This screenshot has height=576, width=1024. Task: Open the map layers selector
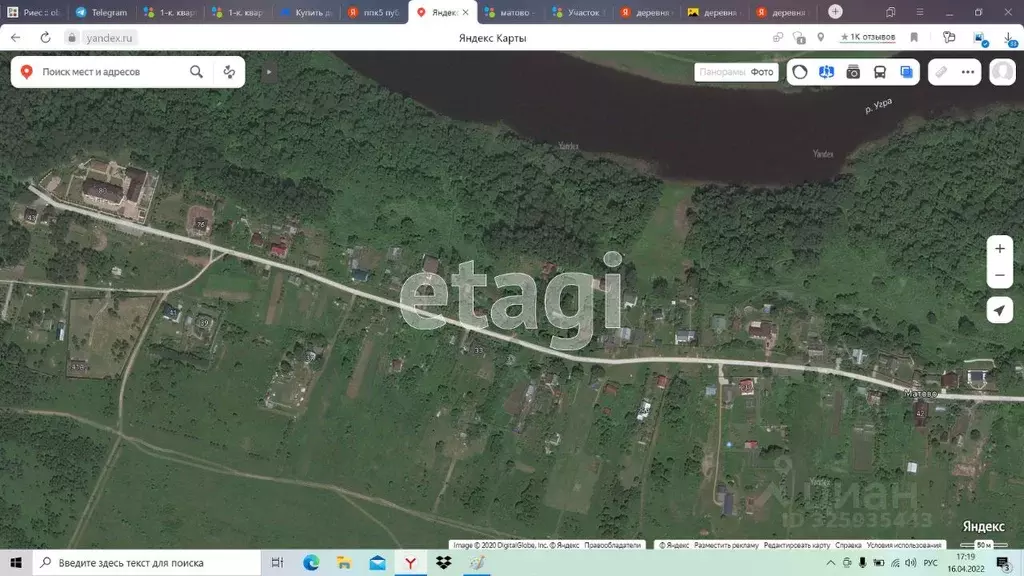[906, 71]
